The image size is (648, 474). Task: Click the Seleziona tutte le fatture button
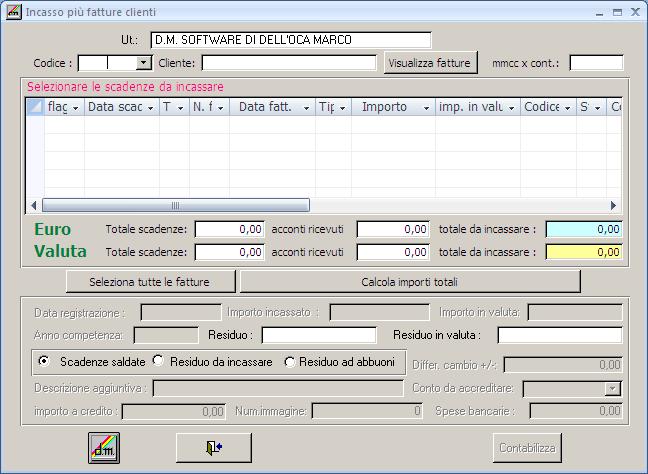[x=150, y=282]
